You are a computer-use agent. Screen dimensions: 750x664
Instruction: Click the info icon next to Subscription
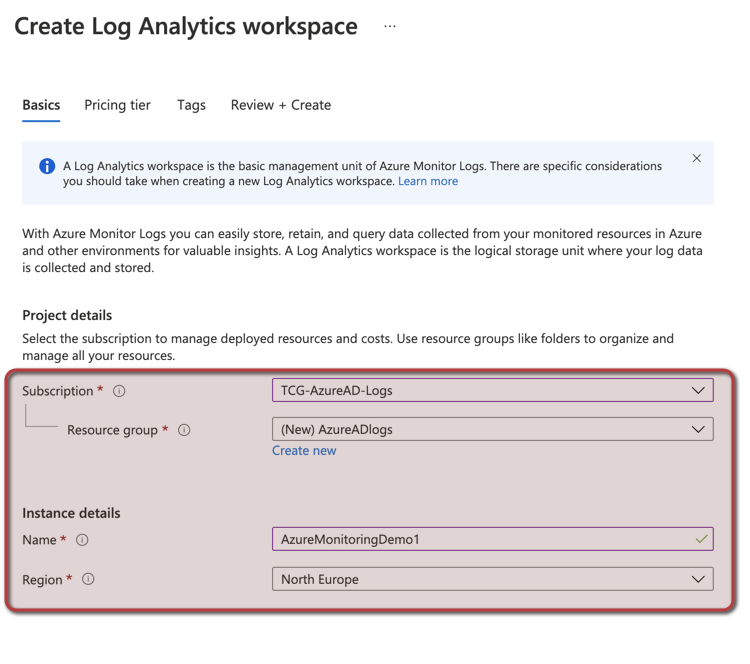click(x=119, y=391)
